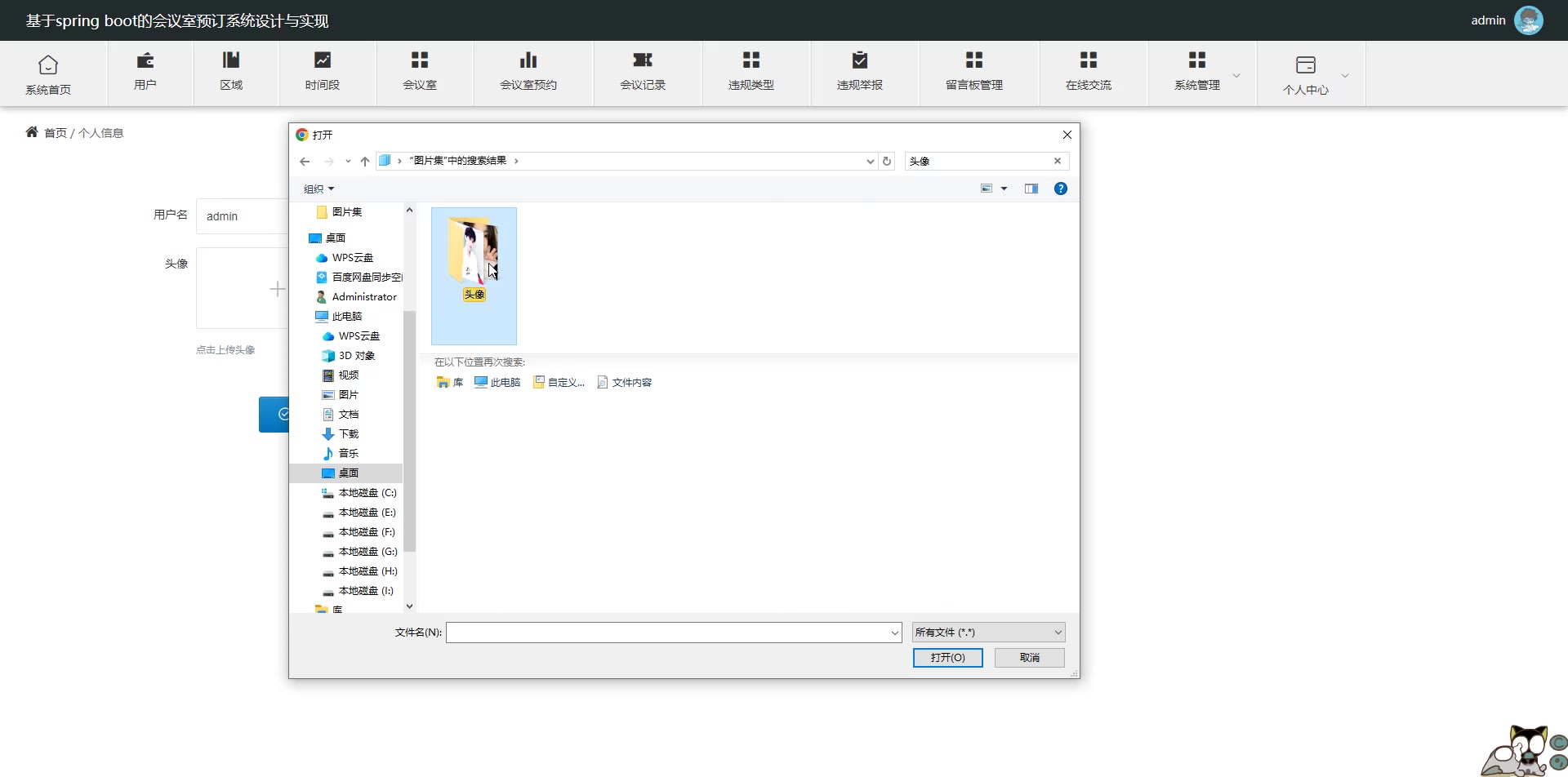Select 此电脑 under search again locations
Screen dimensions: 1568x777
pos(497,382)
